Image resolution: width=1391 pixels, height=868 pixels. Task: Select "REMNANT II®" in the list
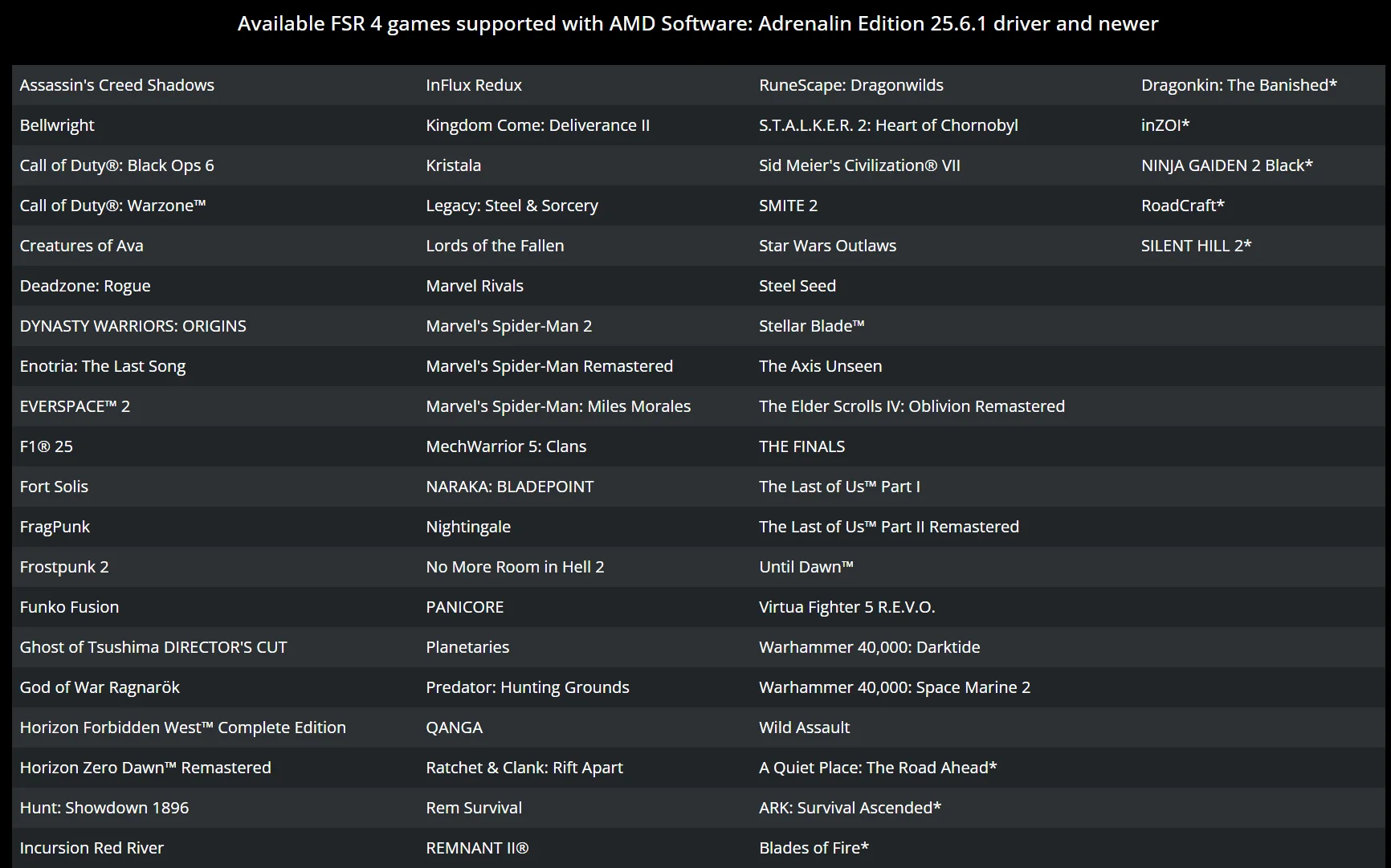pyautogui.click(x=477, y=848)
